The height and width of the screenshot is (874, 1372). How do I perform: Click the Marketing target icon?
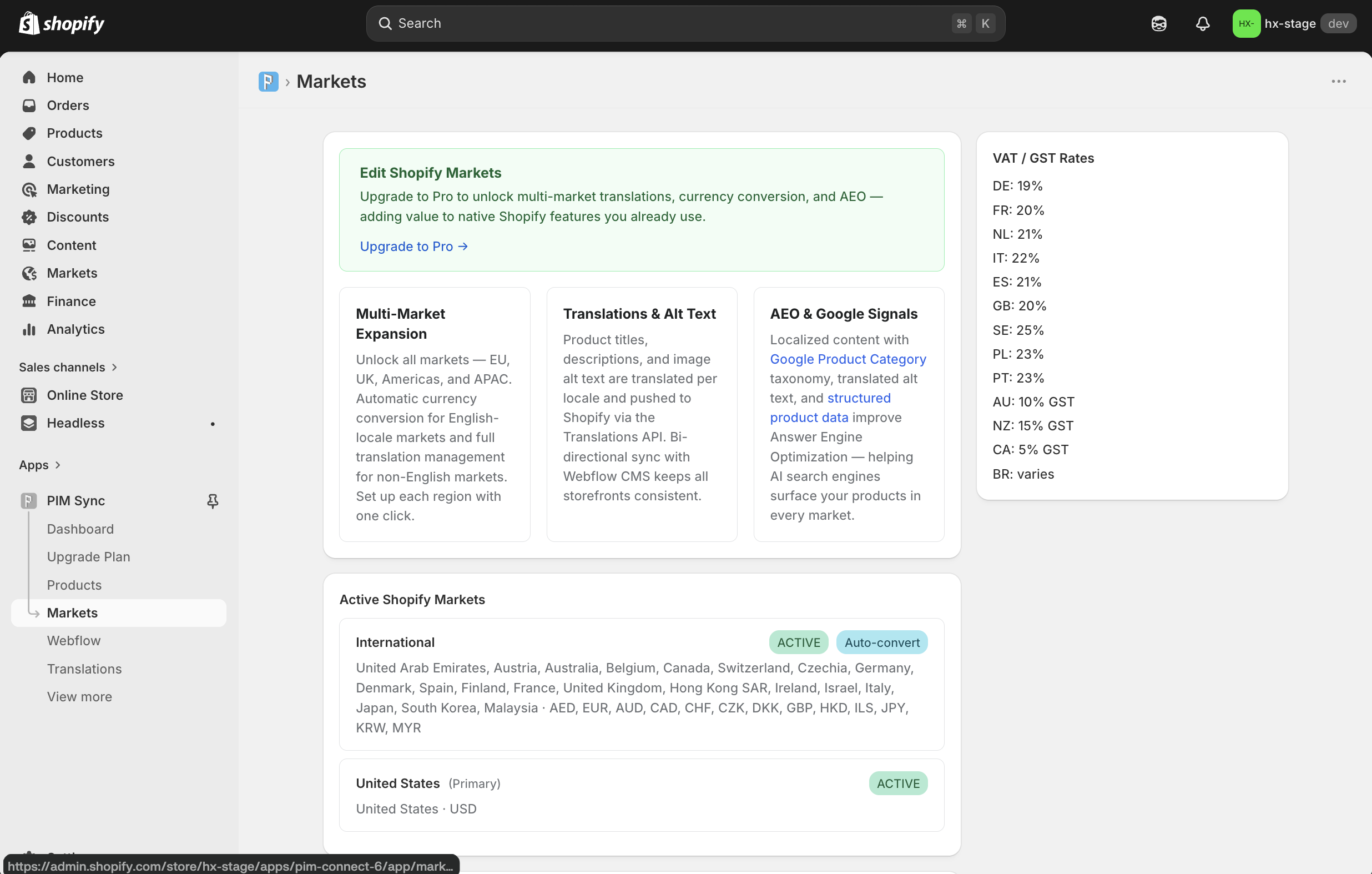[29, 189]
